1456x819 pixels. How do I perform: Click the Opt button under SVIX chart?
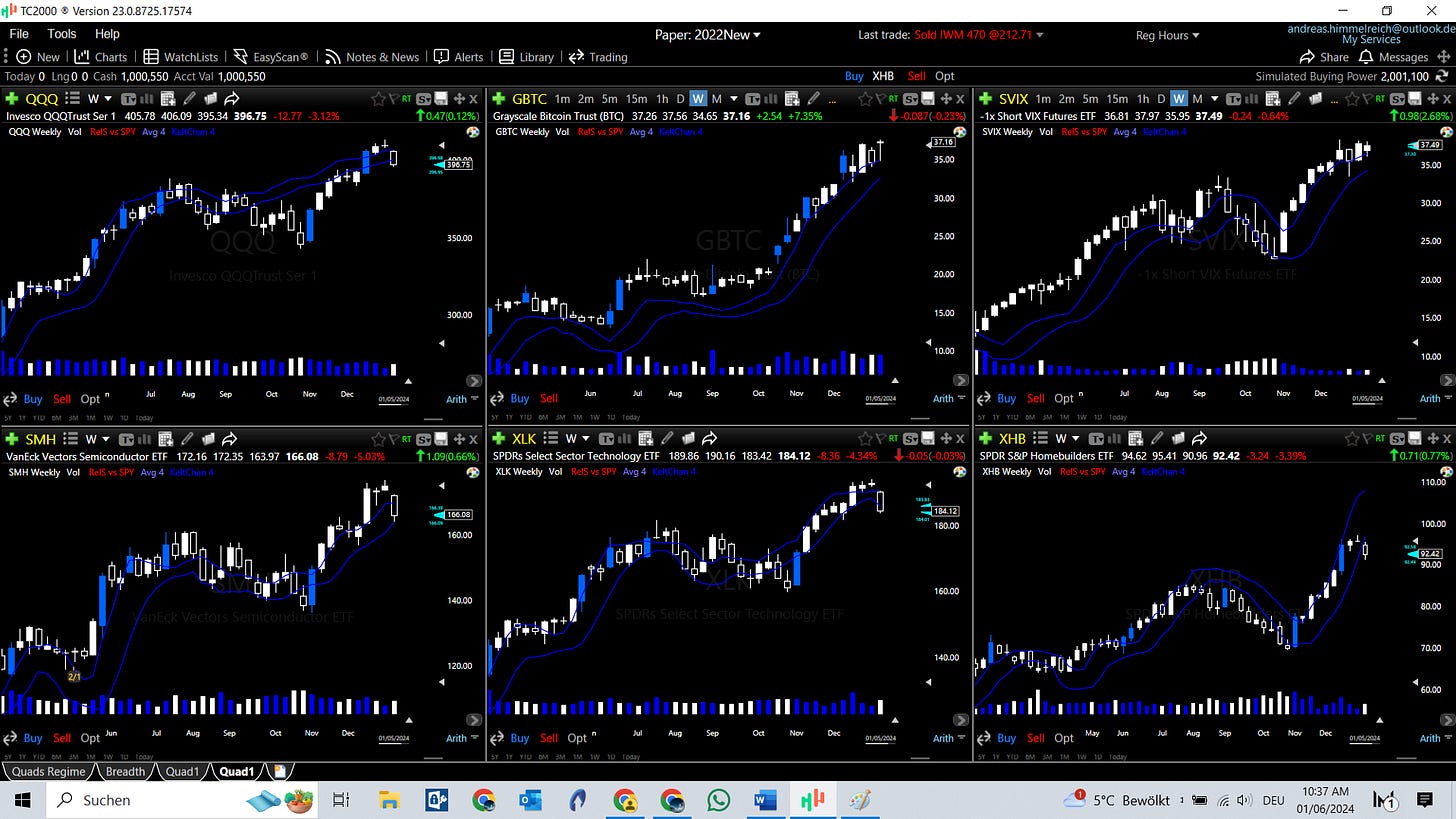[x=1063, y=398]
